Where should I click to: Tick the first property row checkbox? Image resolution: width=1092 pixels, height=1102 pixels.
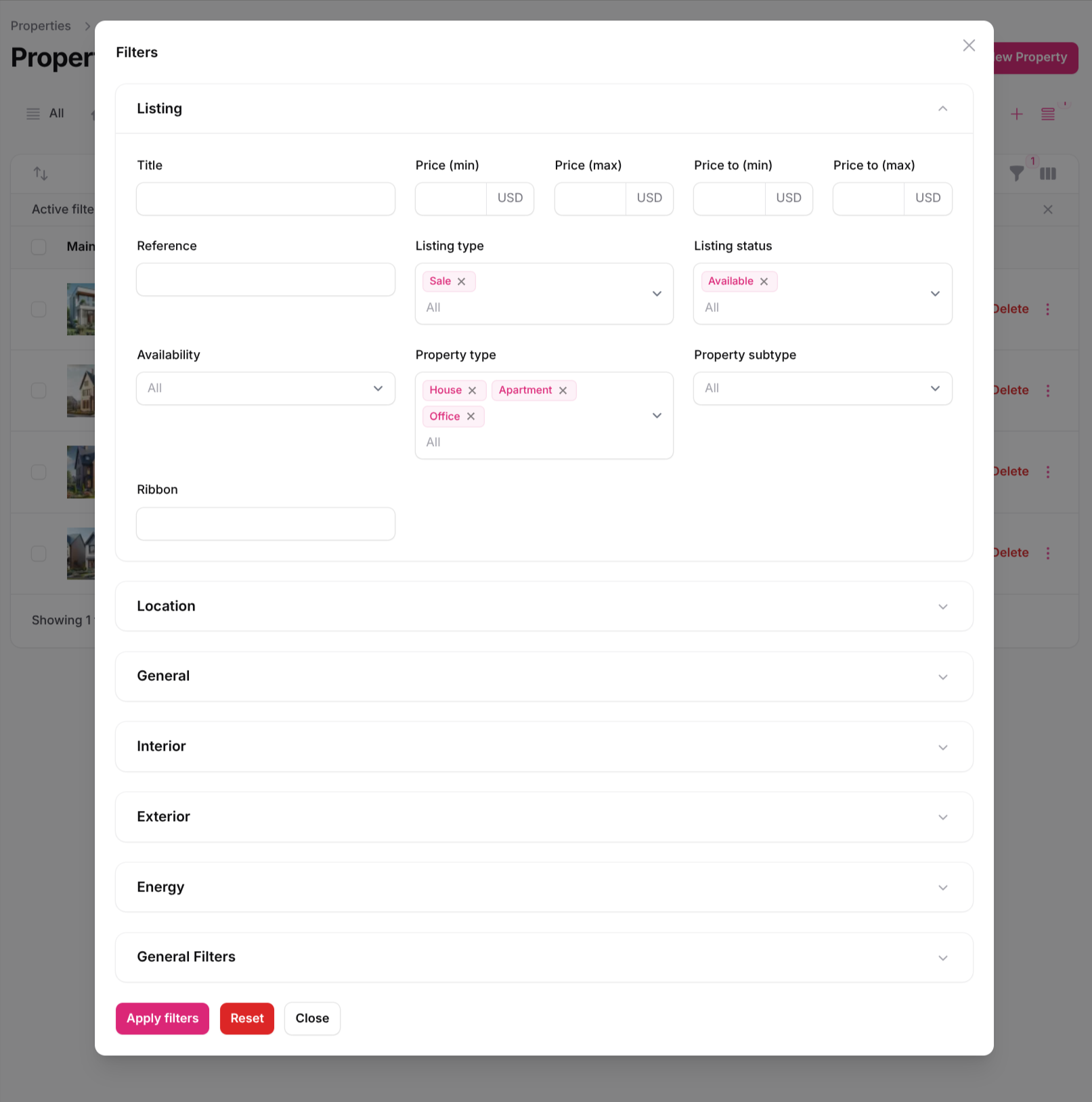point(39,309)
